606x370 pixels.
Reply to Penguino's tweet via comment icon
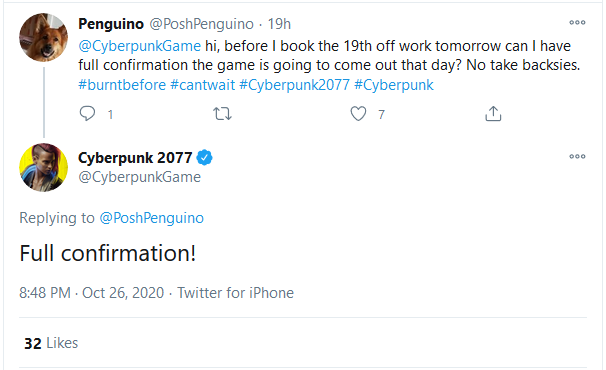pos(87,114)
